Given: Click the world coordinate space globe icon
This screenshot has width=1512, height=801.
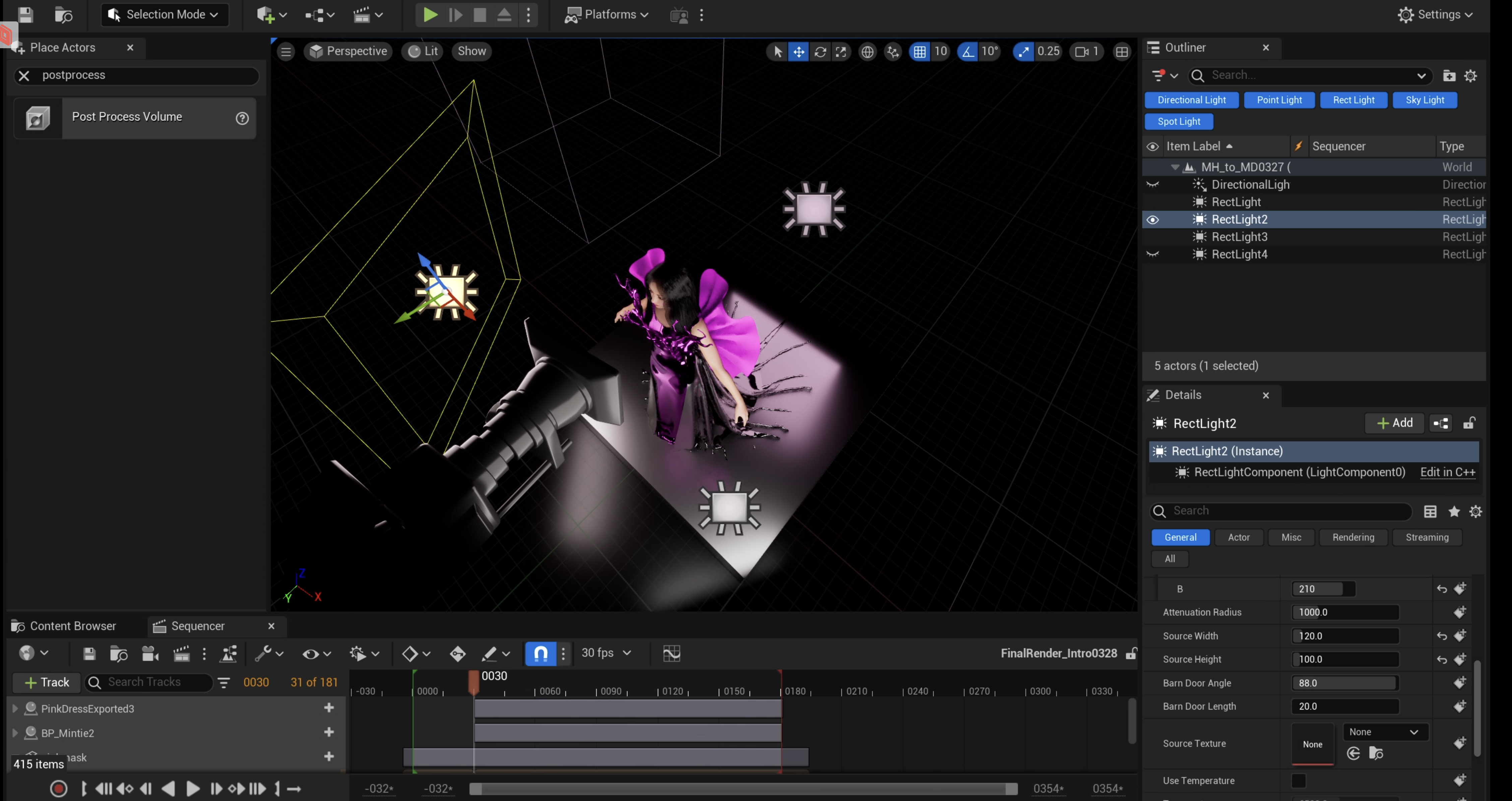Looking at the screenshot, I should 867,52.
